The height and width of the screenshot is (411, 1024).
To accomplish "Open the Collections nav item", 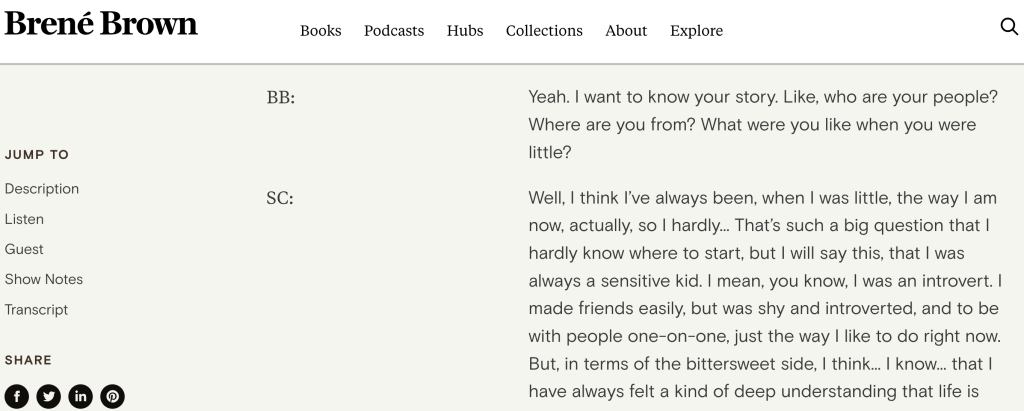I will point(544,31).
